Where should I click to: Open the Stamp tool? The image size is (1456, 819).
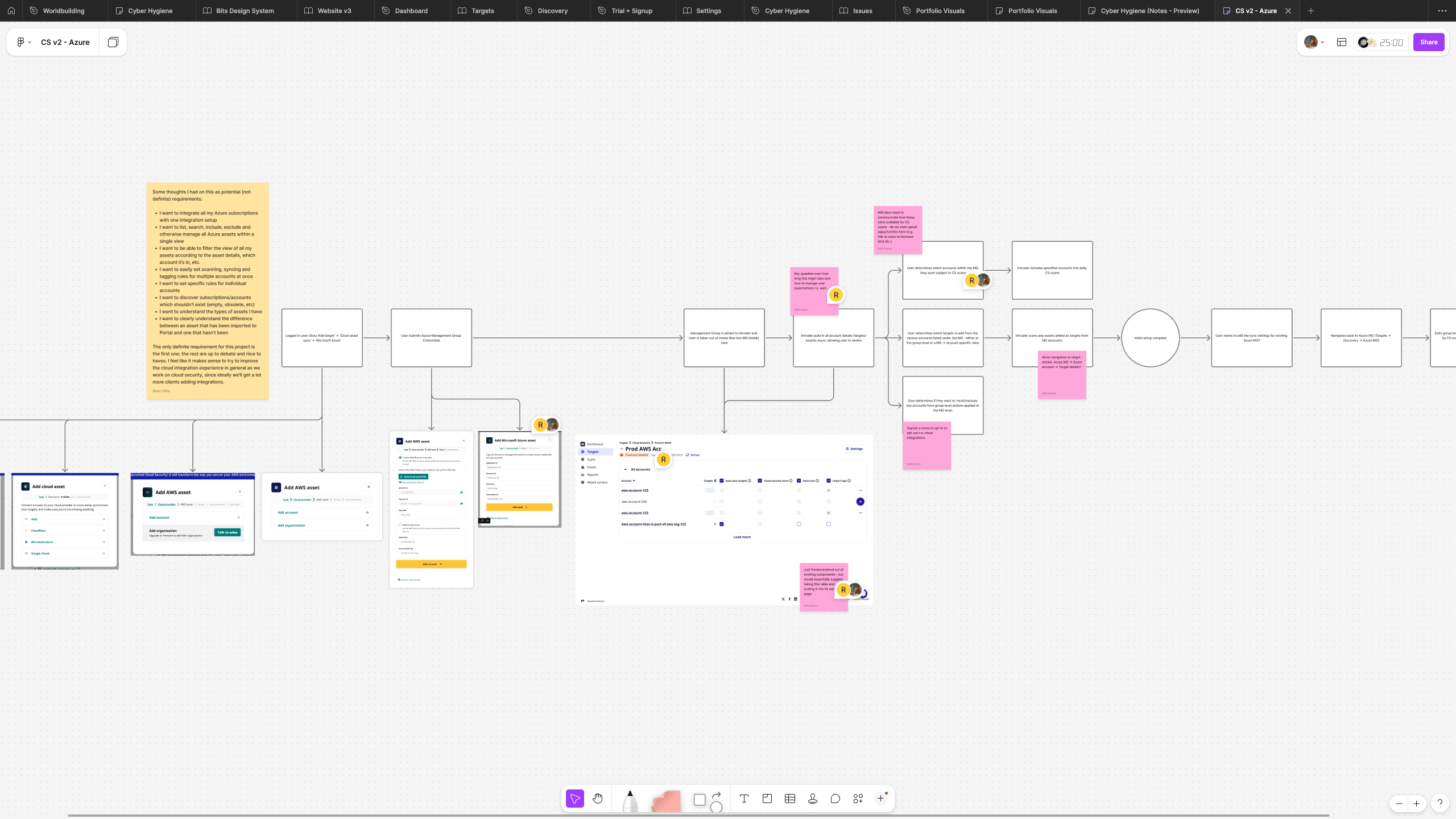(x=813, y=799)
